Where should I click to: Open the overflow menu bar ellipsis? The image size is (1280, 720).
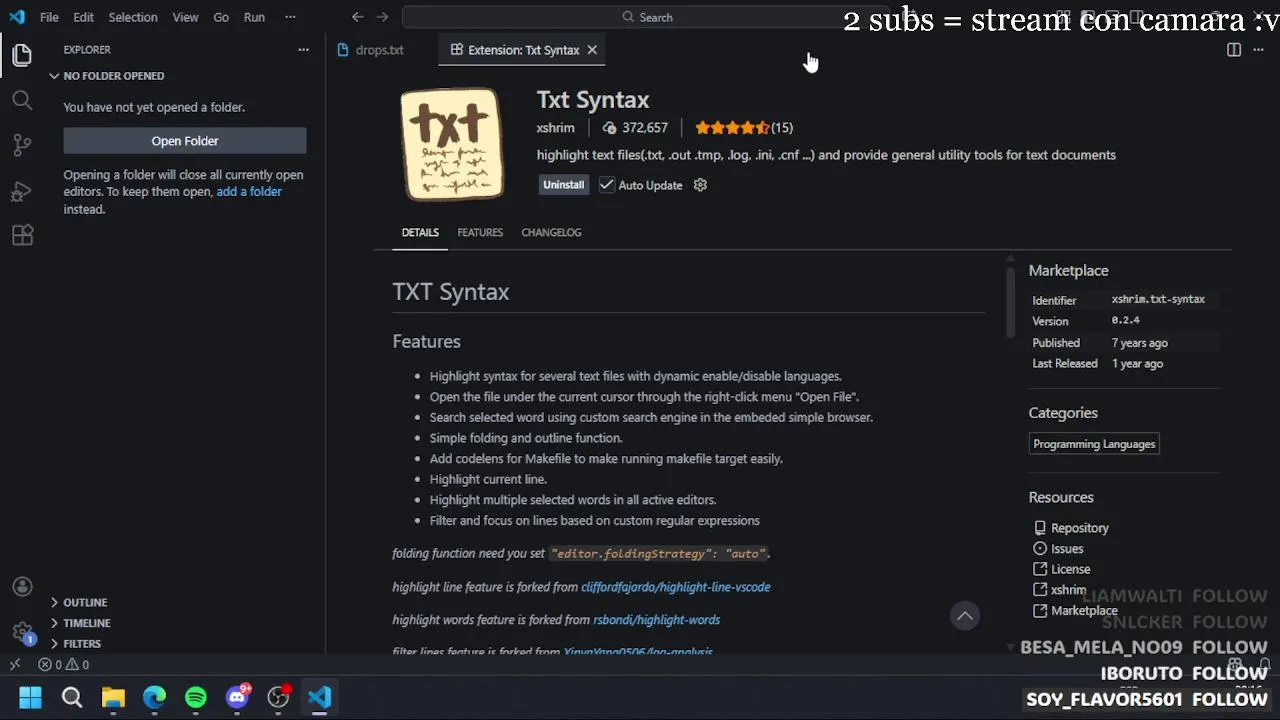pyautogui.click(x=290, y=17)
